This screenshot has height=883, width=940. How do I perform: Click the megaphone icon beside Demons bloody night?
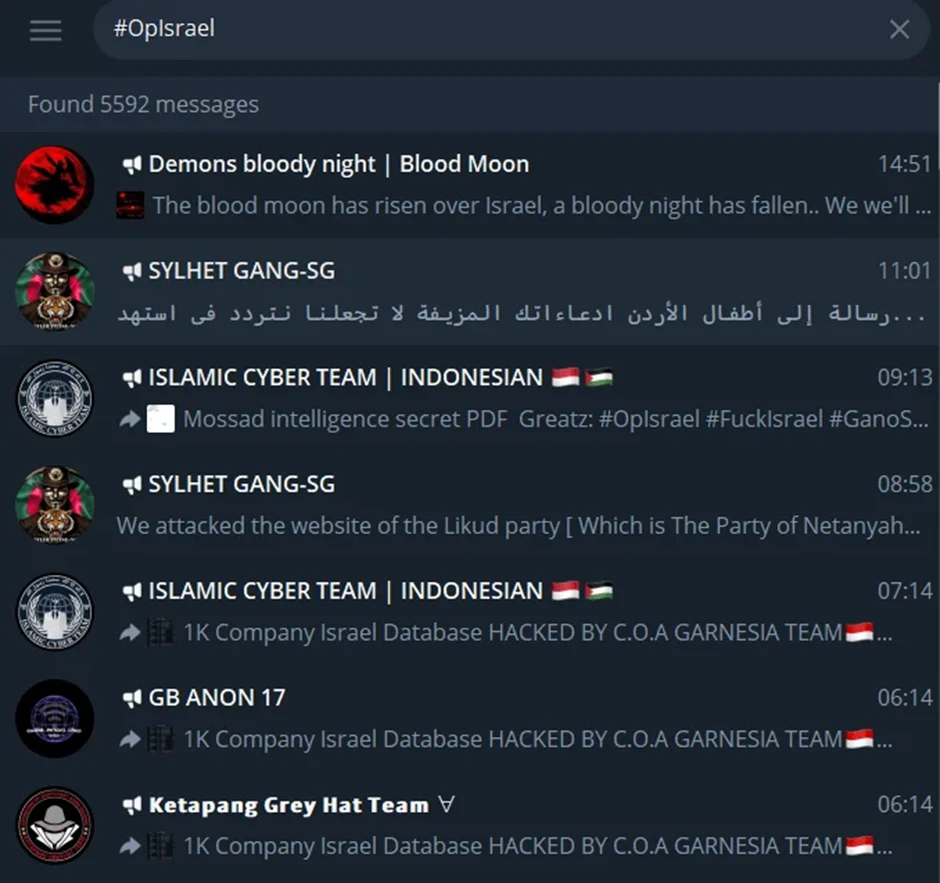click(131, 164)
